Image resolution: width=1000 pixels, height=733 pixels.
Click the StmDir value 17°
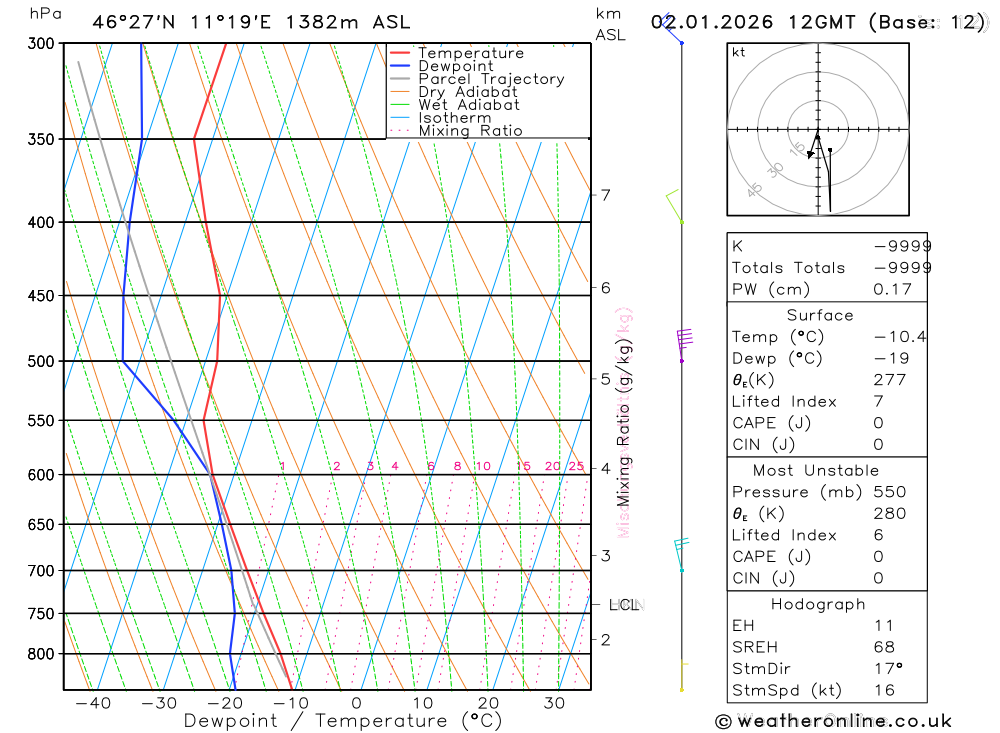pos(888,669)
